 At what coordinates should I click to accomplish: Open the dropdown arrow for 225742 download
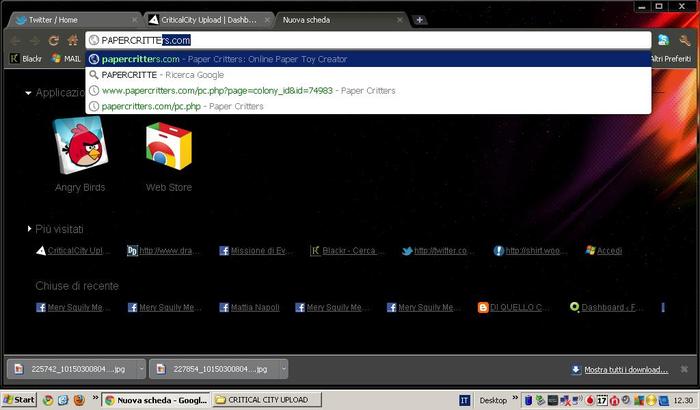142,369
